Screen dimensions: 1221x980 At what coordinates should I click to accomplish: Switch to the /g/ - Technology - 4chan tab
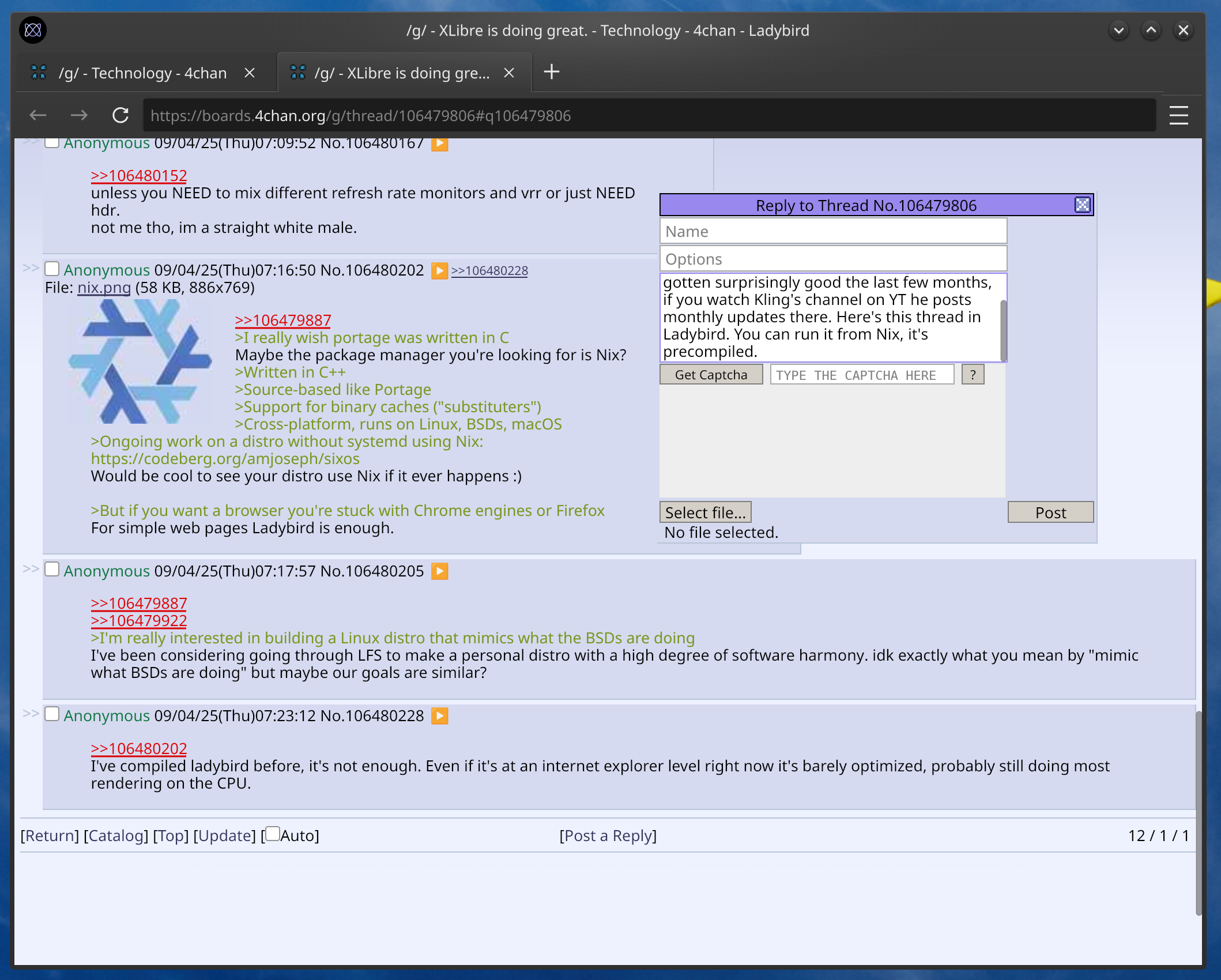(142, 73)
